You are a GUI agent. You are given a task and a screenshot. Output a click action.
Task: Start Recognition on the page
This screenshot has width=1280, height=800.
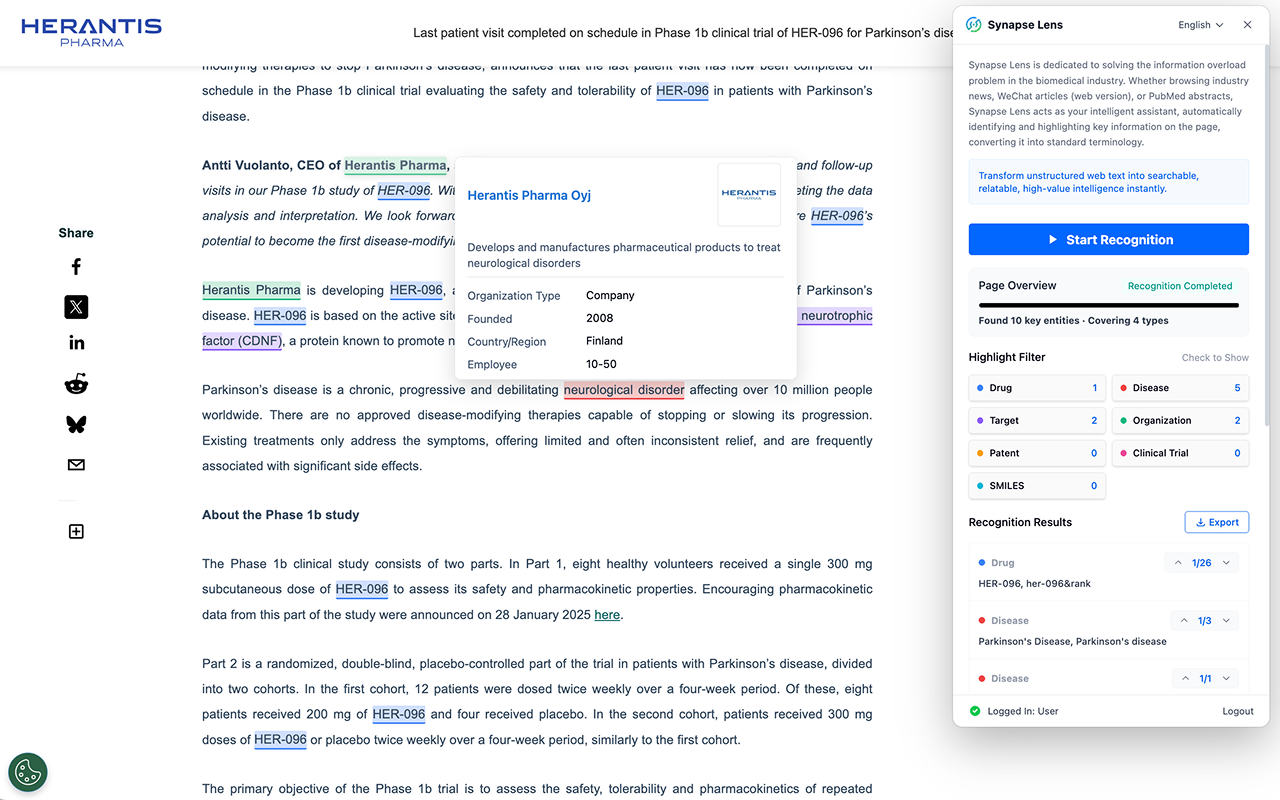click(x=1109, y=240)
